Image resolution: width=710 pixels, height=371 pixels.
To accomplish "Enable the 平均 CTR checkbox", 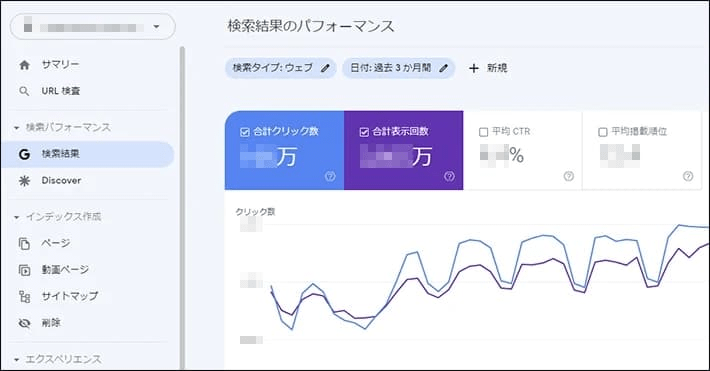I will [x=483, y=132].
